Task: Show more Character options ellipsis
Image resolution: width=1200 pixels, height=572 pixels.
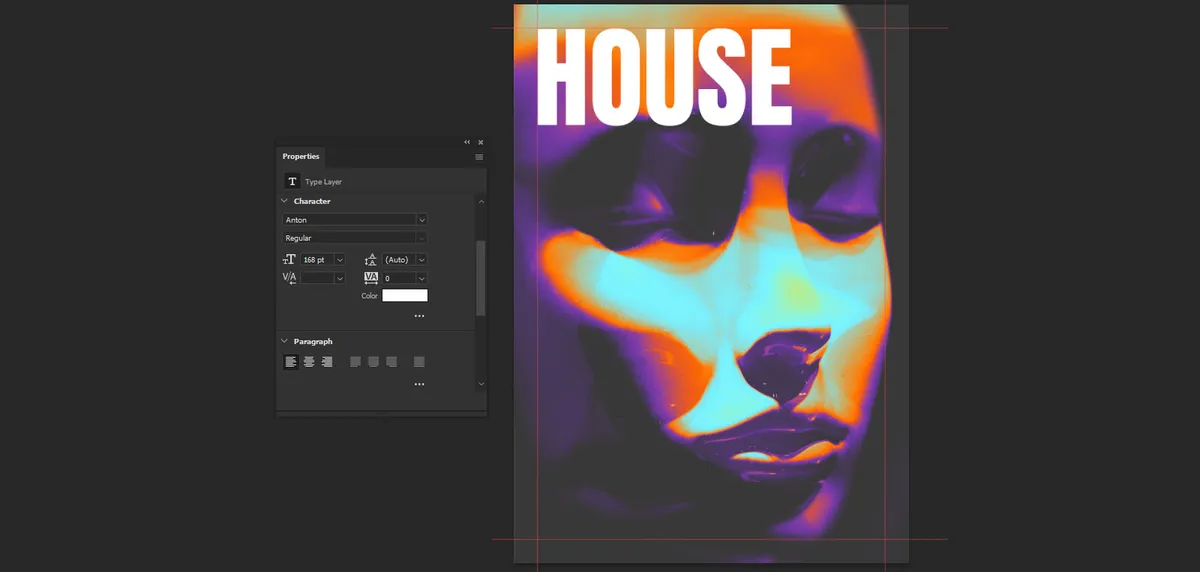Action: click(x=419, y=316)
